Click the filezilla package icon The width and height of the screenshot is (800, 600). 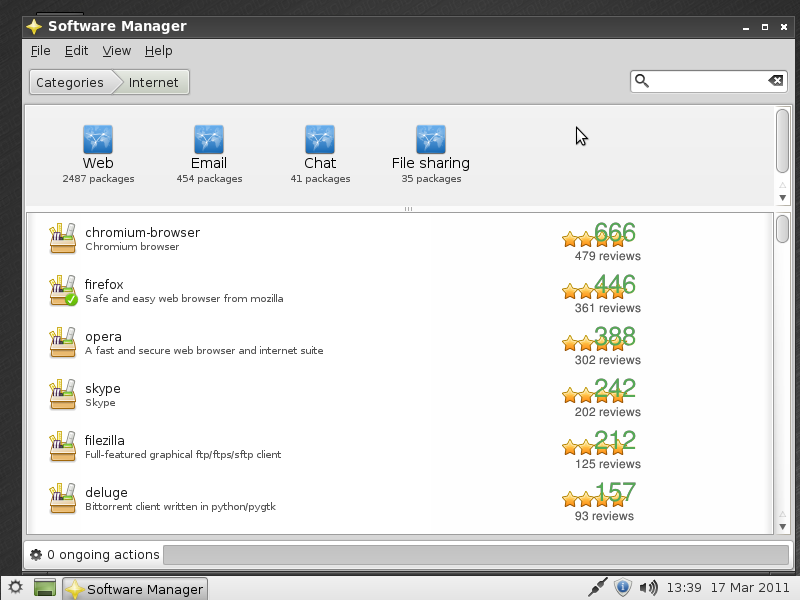pos(62,447)
